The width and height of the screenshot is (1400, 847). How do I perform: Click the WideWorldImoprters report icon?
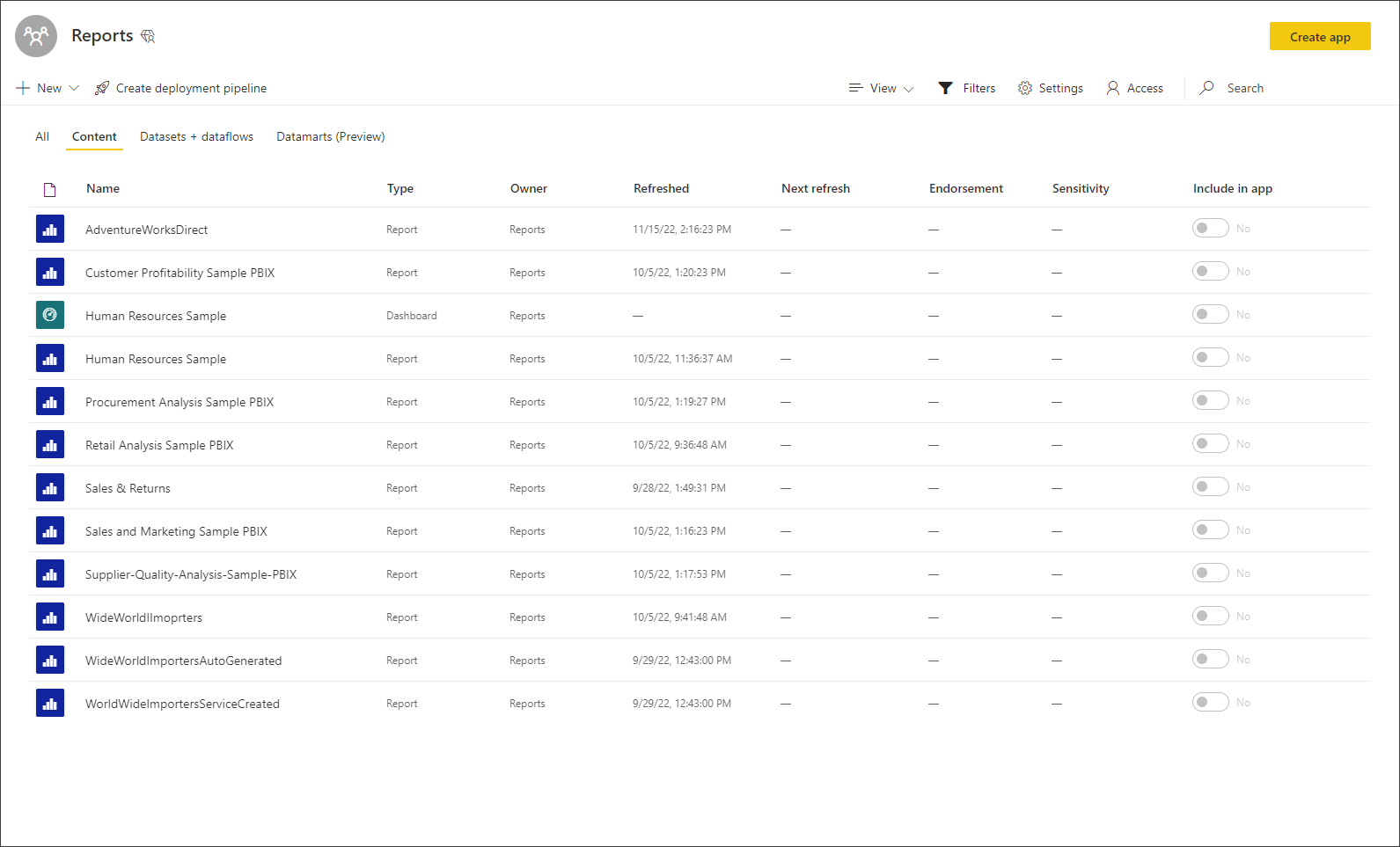pyautogui.click(x=50, y=617)
